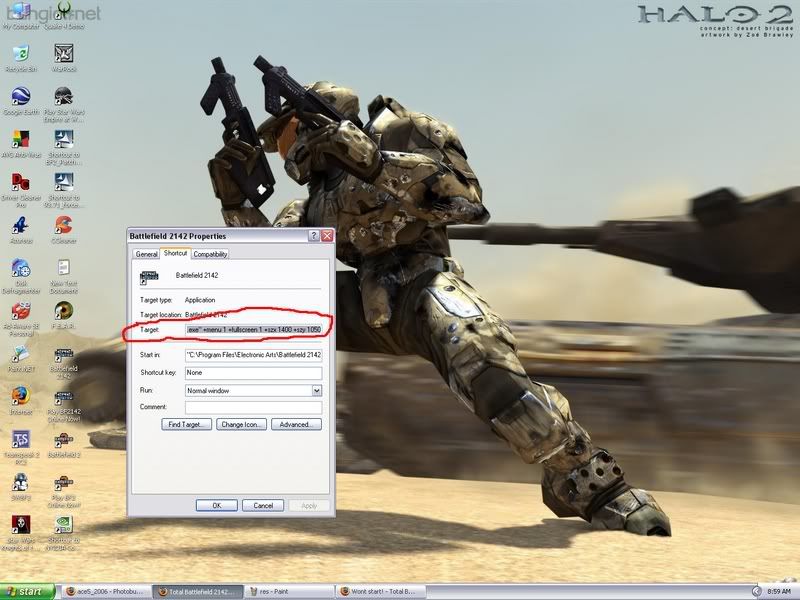
Task: Expand the Run window mode dropdown
Action: (x=315, y=390)
